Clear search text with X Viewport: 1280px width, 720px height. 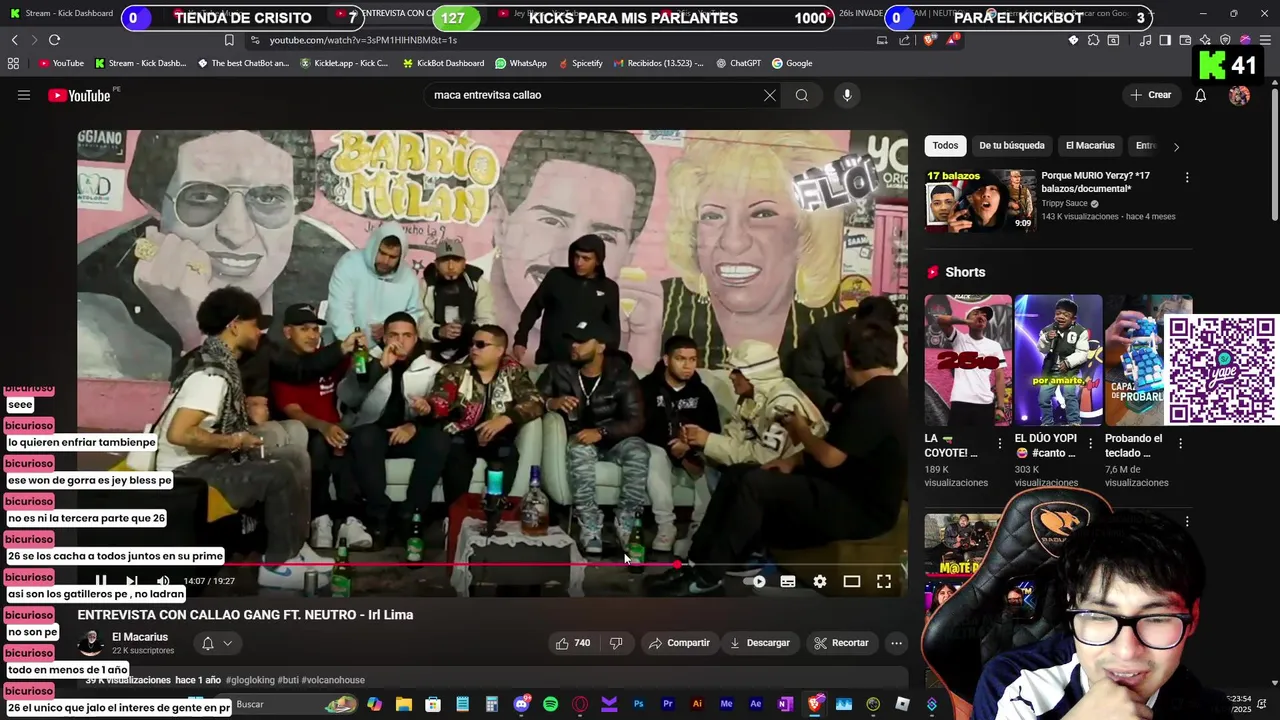coord(770,95)
